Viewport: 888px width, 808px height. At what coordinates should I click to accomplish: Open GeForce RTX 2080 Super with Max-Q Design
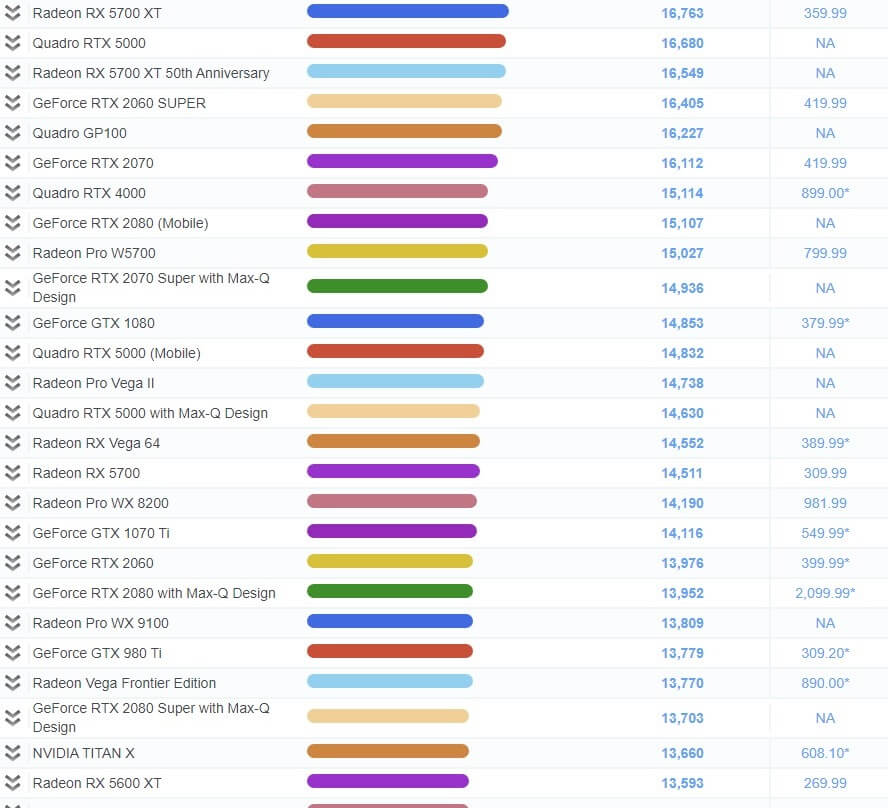pos(151,717)
